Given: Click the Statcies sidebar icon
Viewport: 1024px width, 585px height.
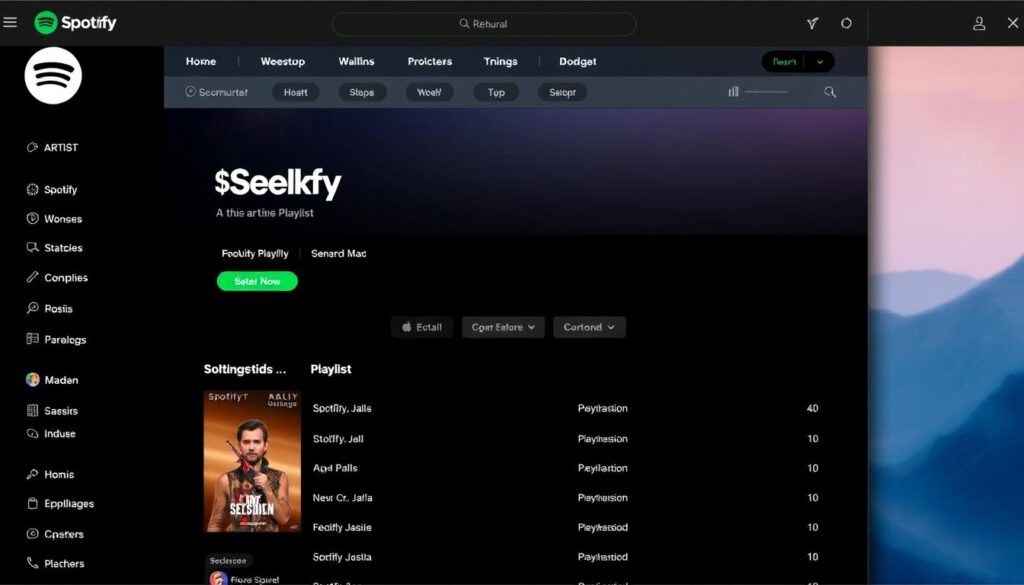Looking at the screenshot, I should pos(32,247).
